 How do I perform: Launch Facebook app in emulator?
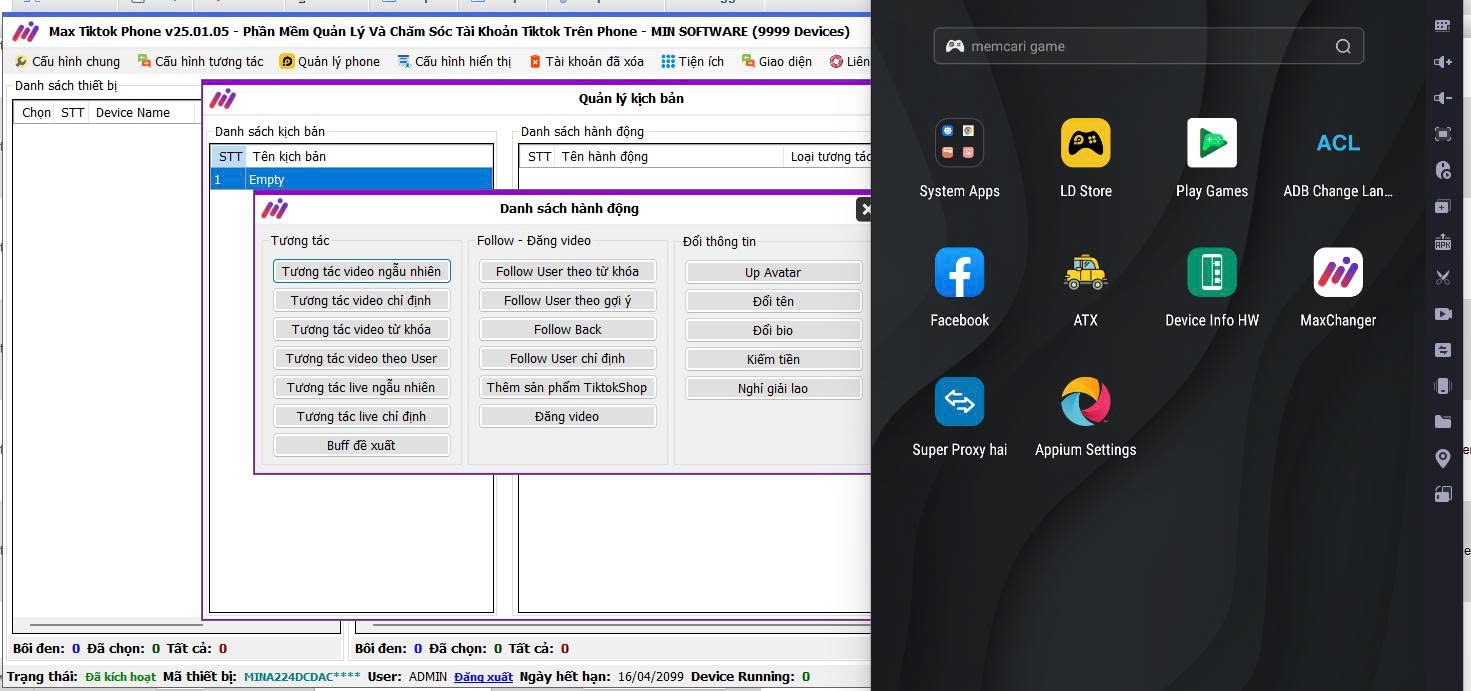coord(959,272)
